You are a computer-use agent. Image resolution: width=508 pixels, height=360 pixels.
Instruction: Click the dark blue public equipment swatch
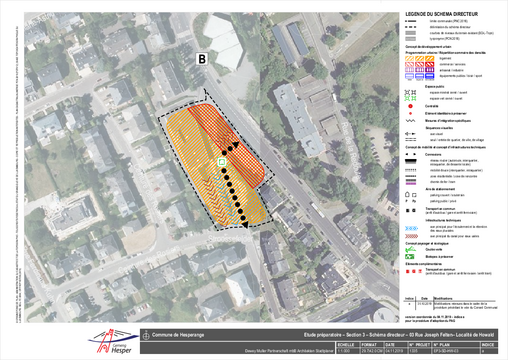point(429,76)
